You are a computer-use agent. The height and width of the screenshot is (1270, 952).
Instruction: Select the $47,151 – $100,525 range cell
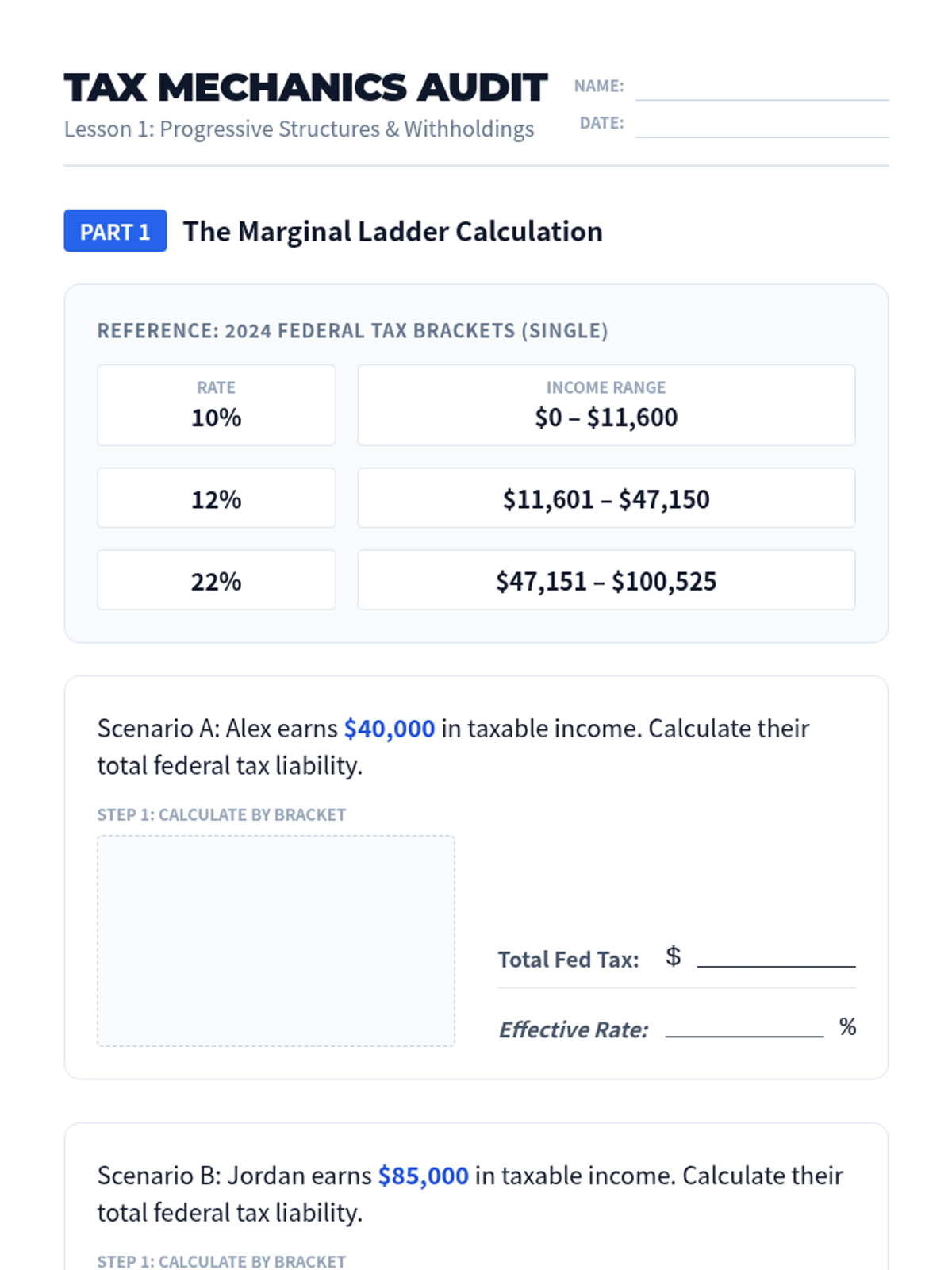point(606,580)
